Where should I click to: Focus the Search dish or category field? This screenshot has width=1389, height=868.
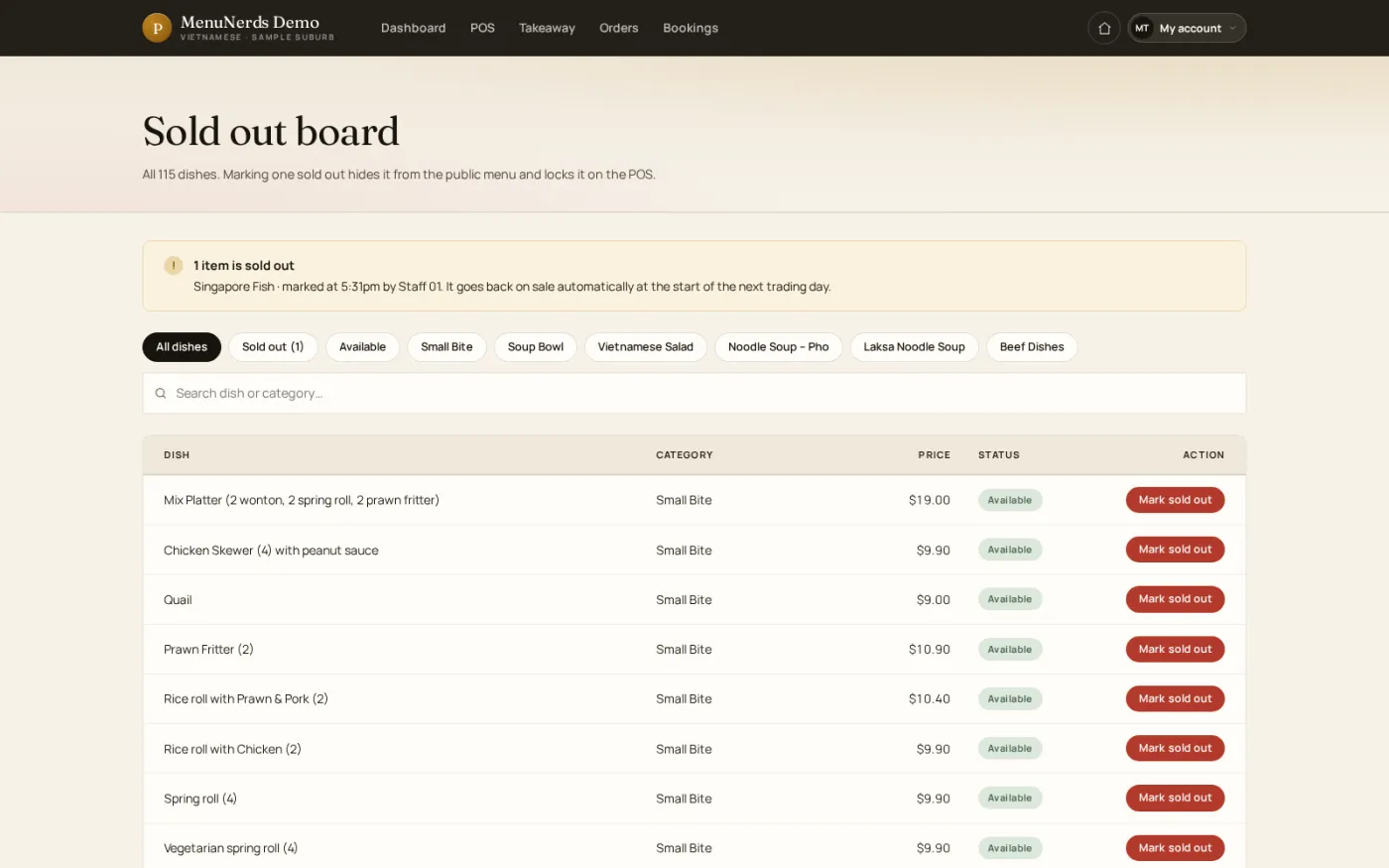[694, 394]
